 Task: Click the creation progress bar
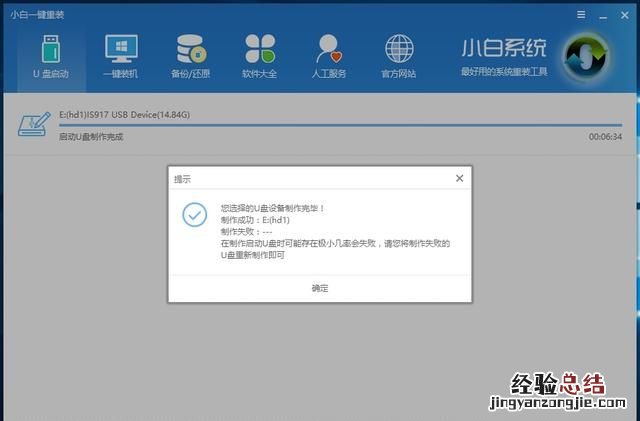point(340,125)
